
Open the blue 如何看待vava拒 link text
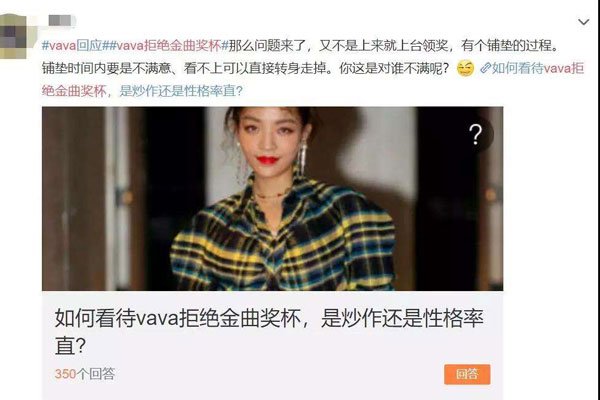(538, 68)
